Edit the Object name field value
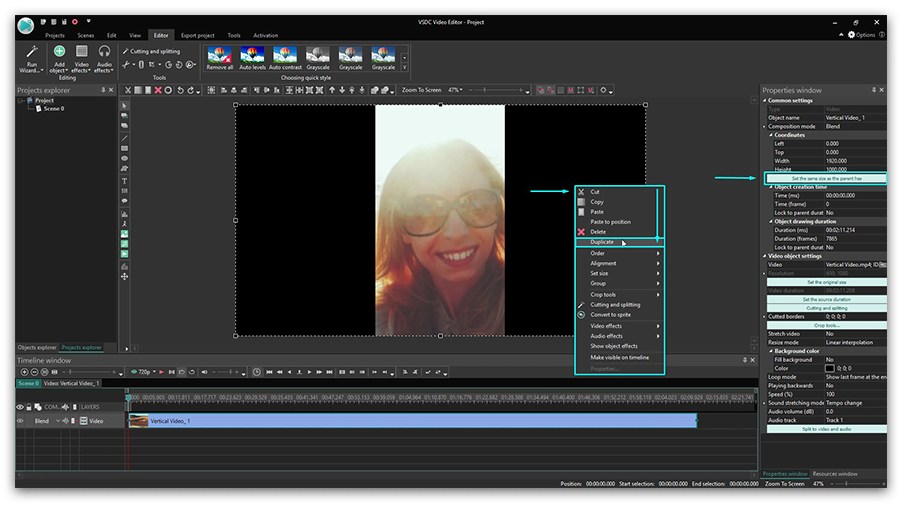The width and height of the screenshot is (900, 510). pos(855,118)
